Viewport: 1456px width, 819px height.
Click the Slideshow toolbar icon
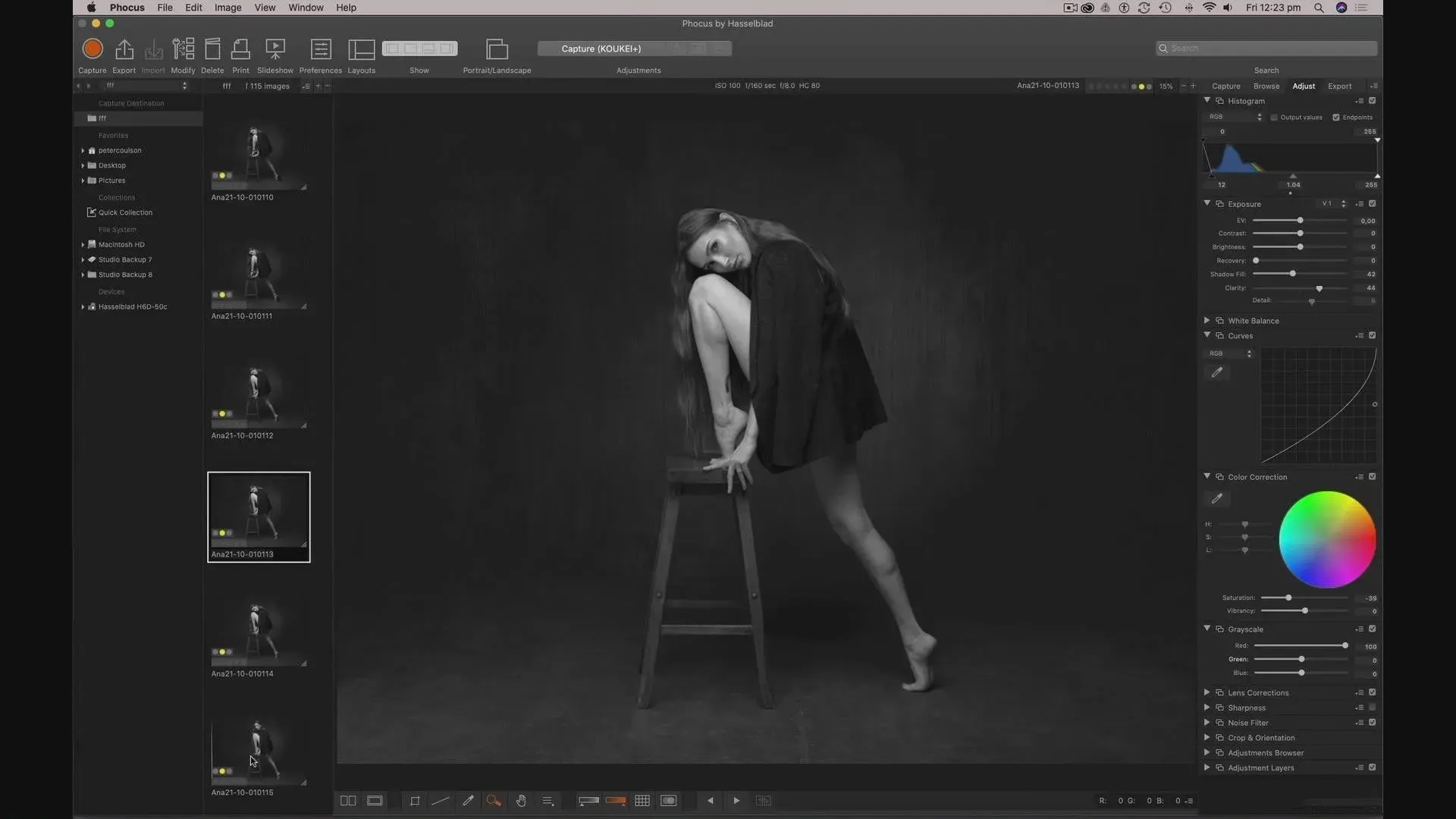(275, 49)
